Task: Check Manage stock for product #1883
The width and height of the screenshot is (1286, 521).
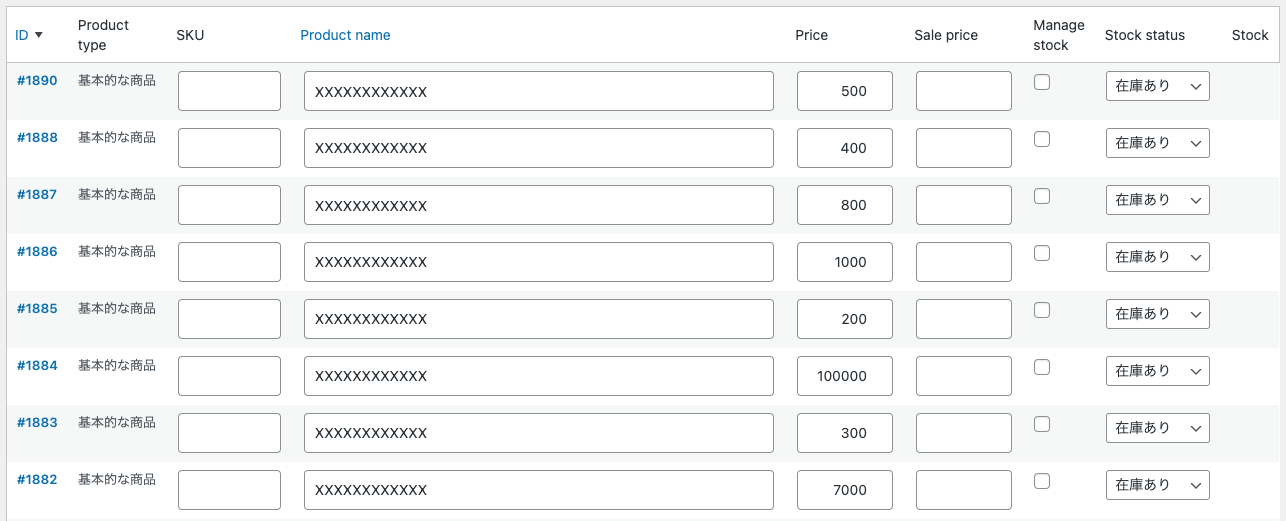Action: click(1042, 425)
